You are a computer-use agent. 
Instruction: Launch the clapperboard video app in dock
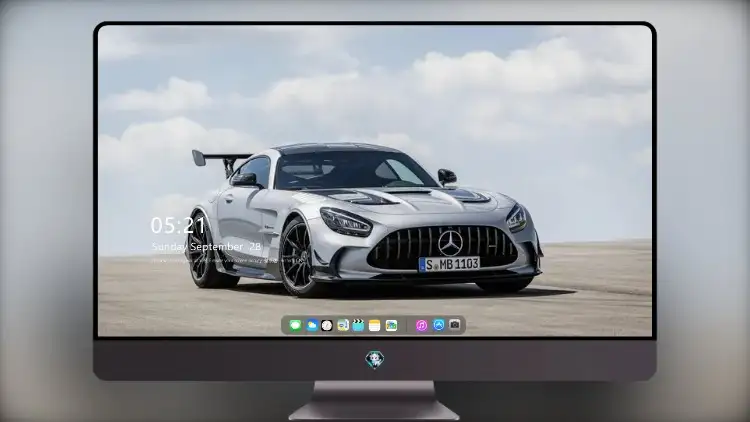click(x=358, y=325)
